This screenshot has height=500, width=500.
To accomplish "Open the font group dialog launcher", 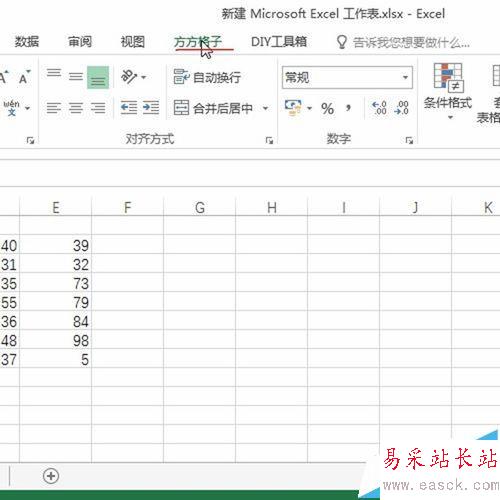I will [x=30, y=141].
